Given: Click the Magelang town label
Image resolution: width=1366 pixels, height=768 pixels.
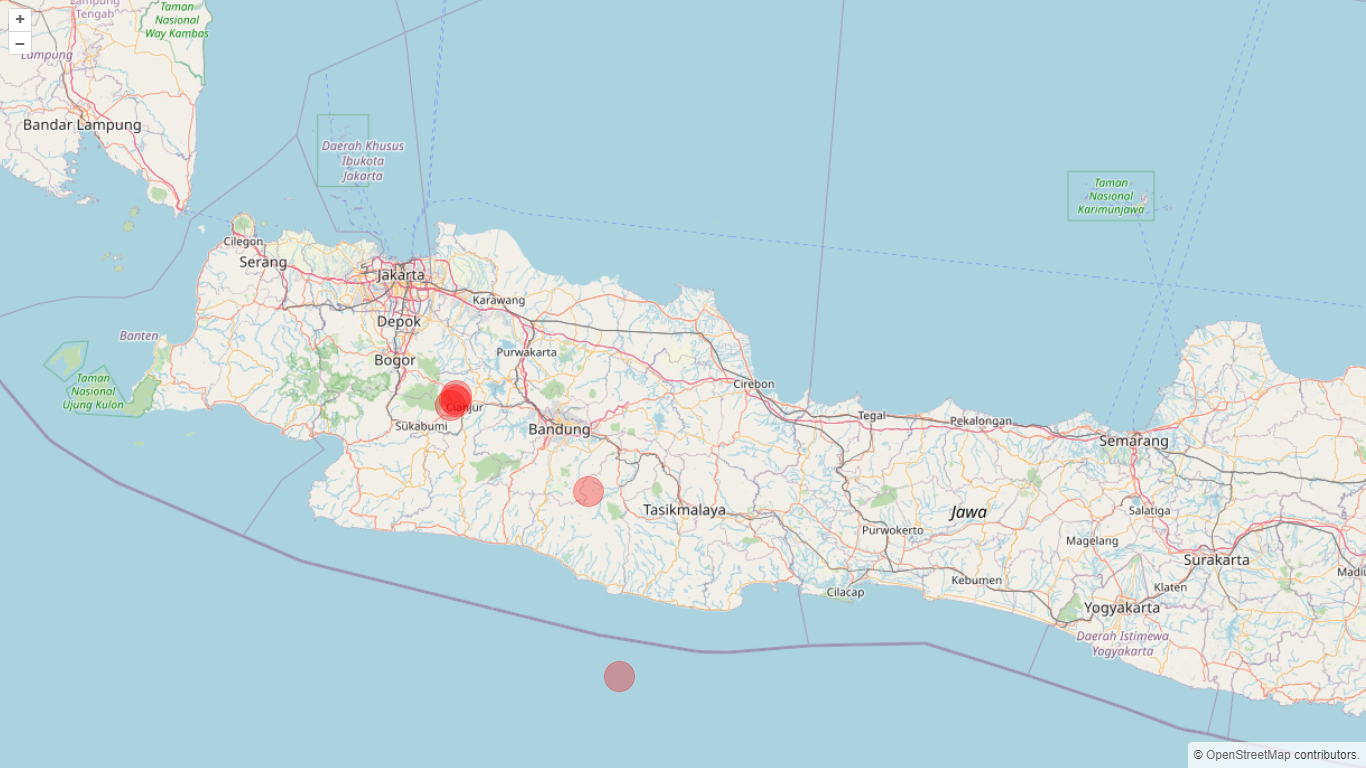Looking at the screenshot, I should (1092, 541).
